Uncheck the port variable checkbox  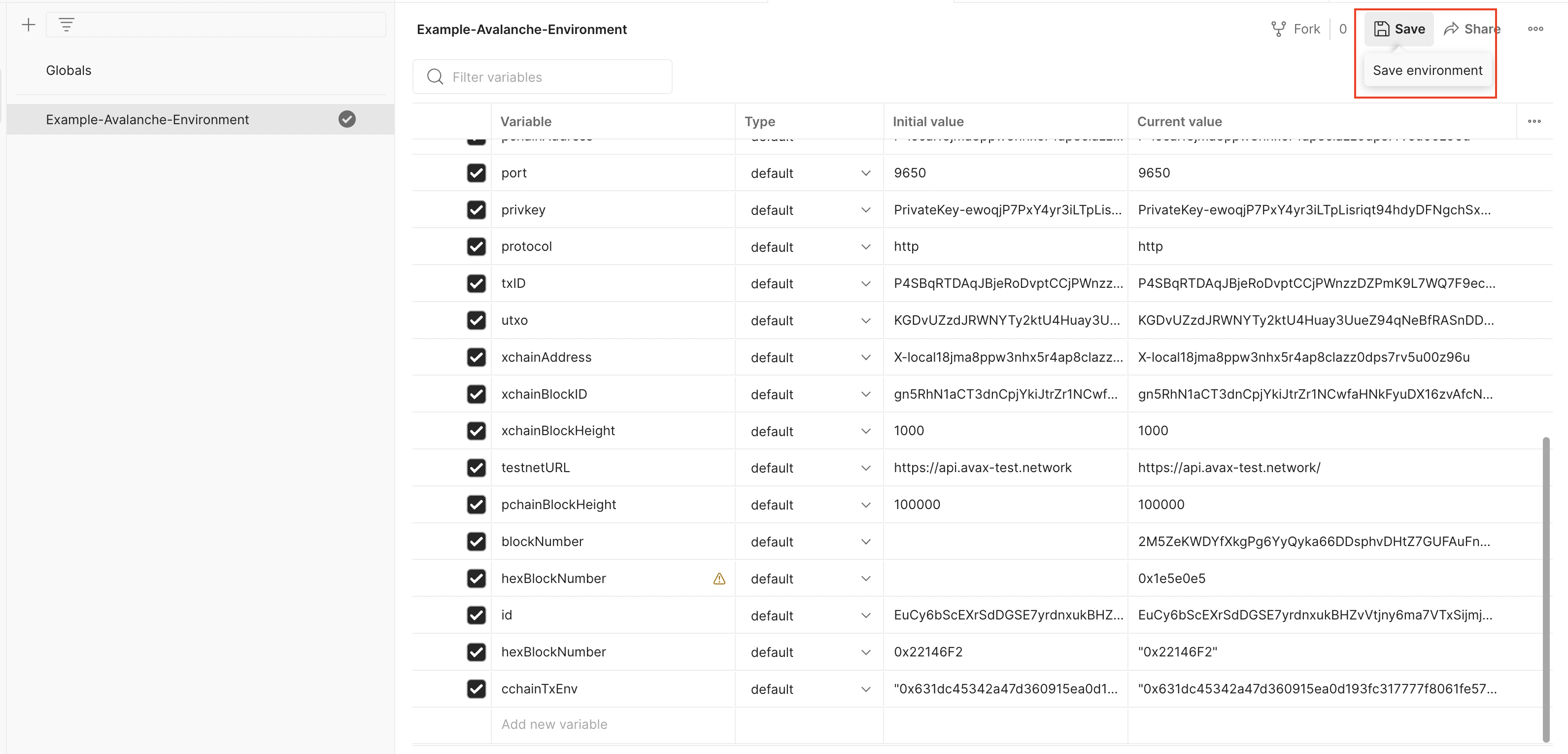(x=476, y=173)
